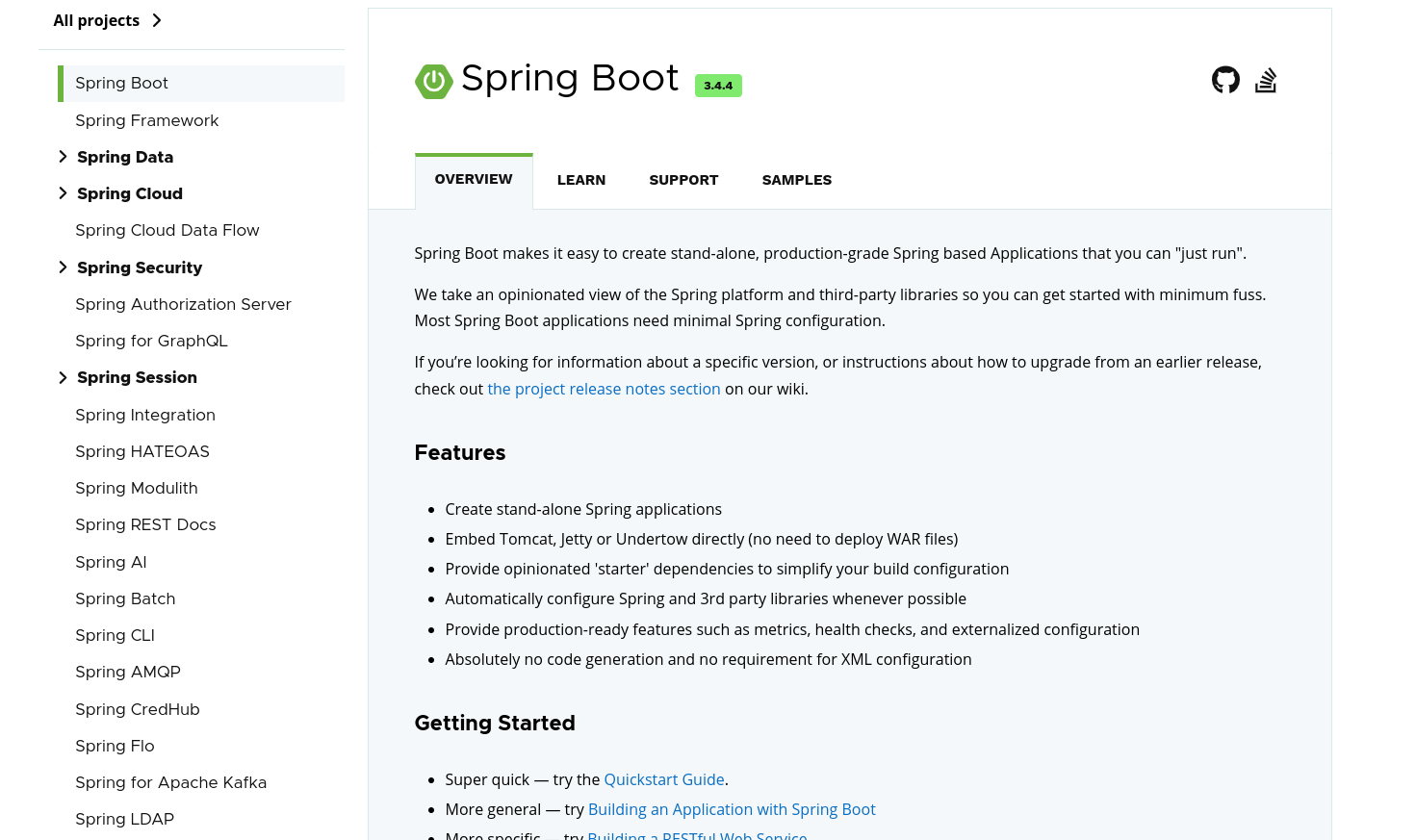Open the Samples tab
1416x840 pixels.
coord(797,180)
